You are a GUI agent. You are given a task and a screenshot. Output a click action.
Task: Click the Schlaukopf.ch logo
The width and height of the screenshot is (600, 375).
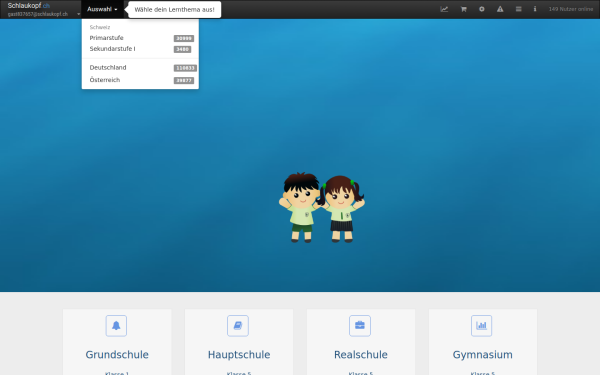click(x=29, y=6)
